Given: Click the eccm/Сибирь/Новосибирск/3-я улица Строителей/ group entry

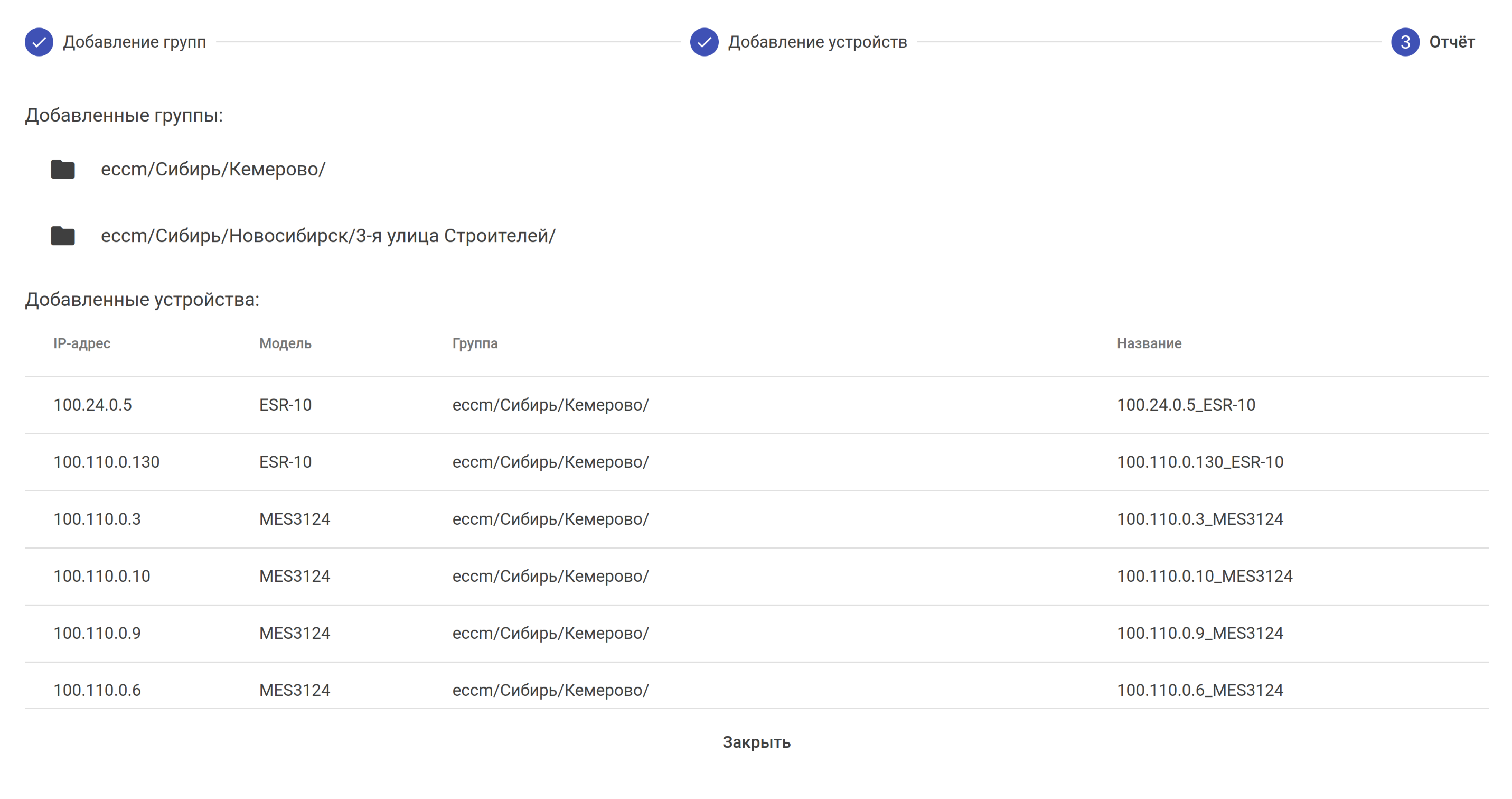Looking at the screenshot, I should [328, 236].
